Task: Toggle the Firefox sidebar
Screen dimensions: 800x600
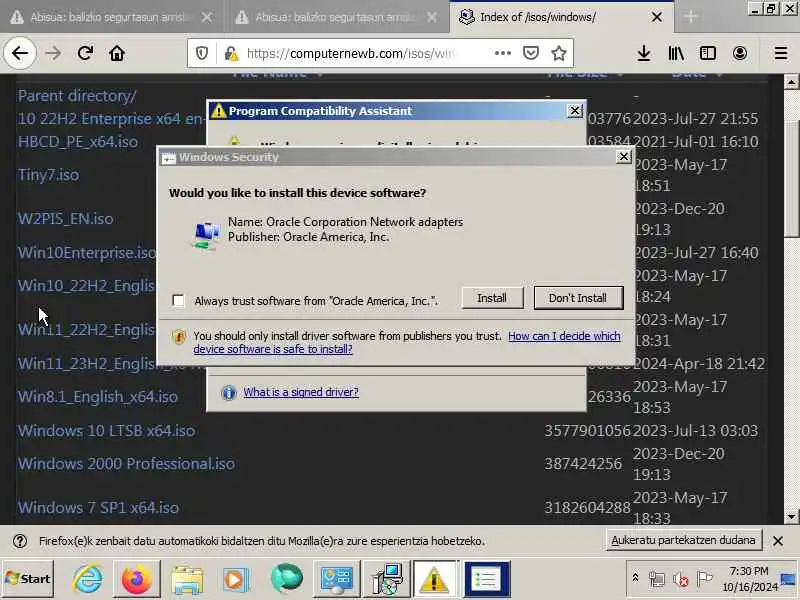Action: (708, 53)
